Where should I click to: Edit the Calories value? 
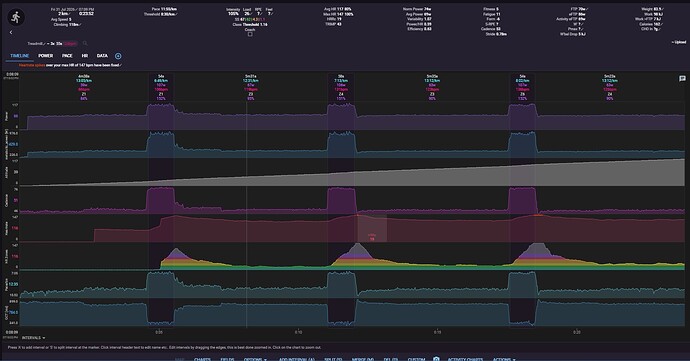651,24
